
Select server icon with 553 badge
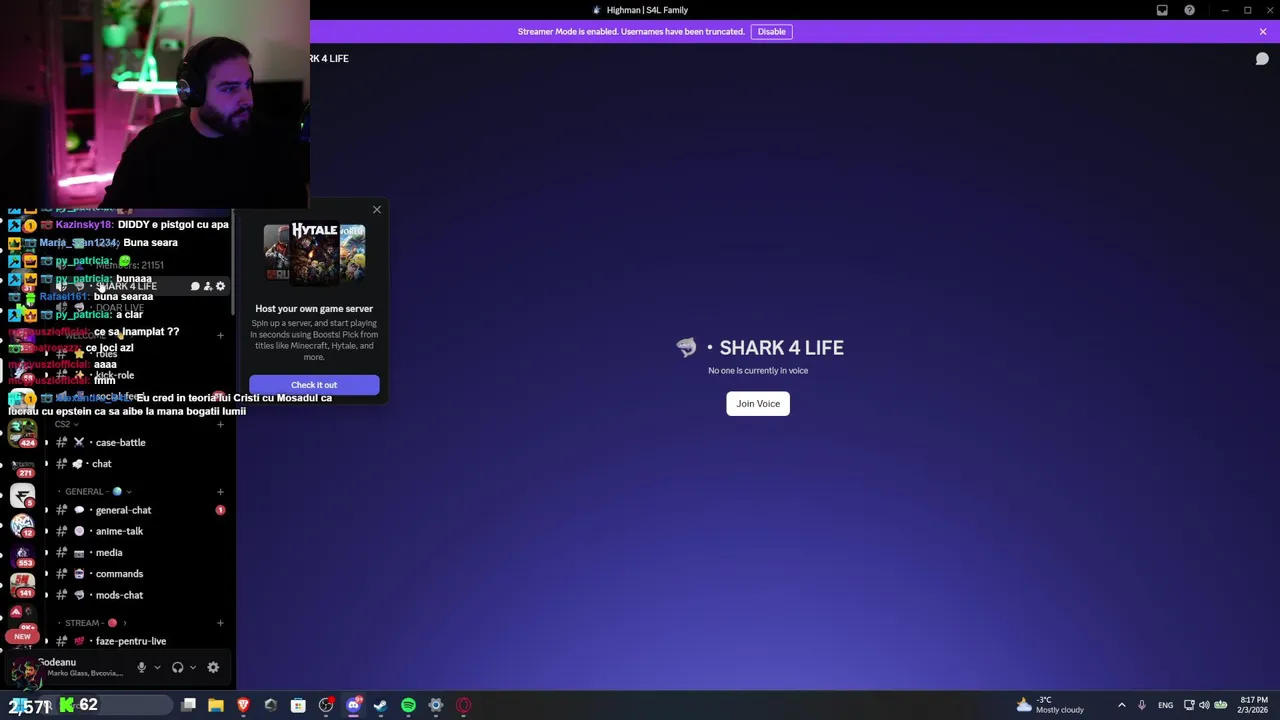pyautogui.click(x=22, y=555)
